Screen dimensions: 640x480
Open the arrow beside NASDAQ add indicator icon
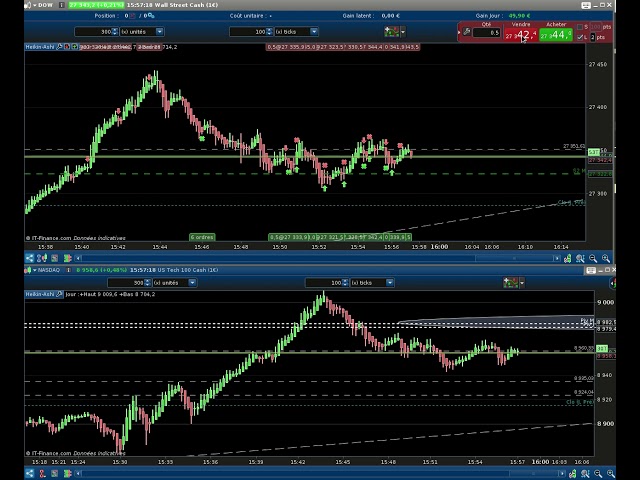pos(522,282)
